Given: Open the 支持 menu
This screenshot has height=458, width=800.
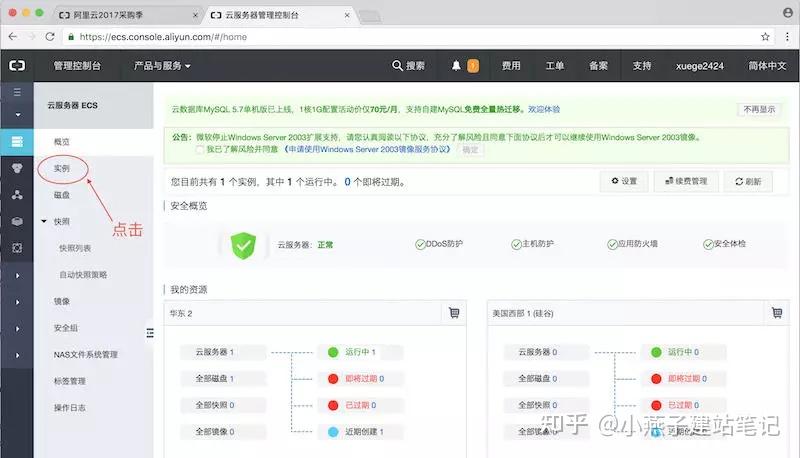Looking at the screenshot, I should point(642,66).
